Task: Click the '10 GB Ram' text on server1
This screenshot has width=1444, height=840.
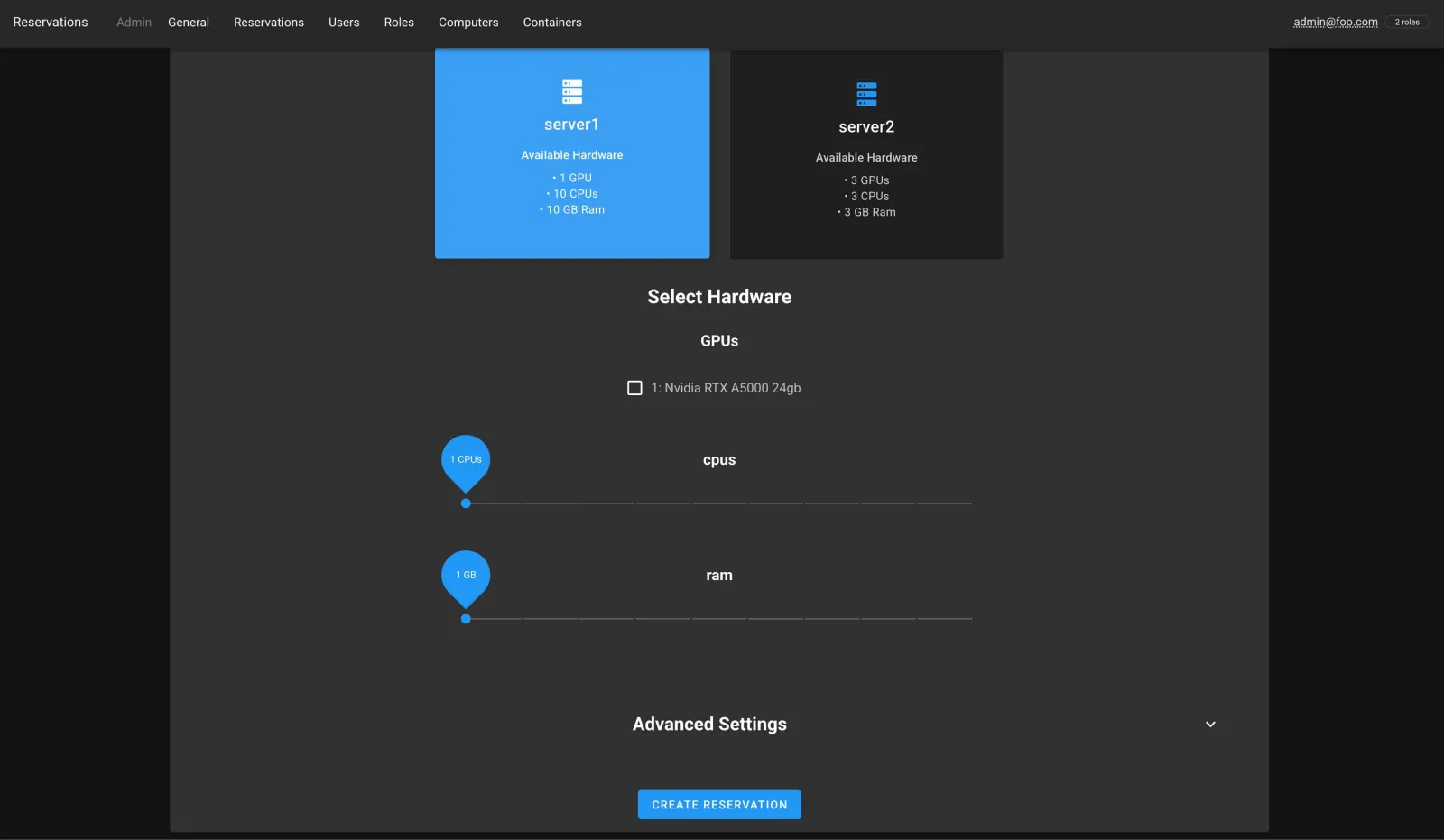Action: click(576, 210)
